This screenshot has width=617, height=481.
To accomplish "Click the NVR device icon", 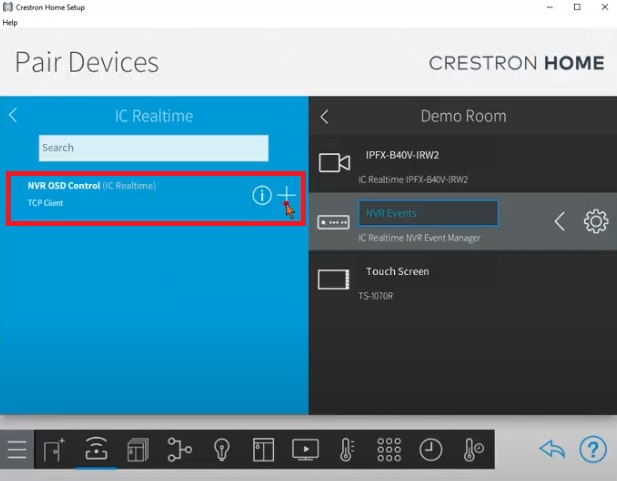I will click(333, 222).
